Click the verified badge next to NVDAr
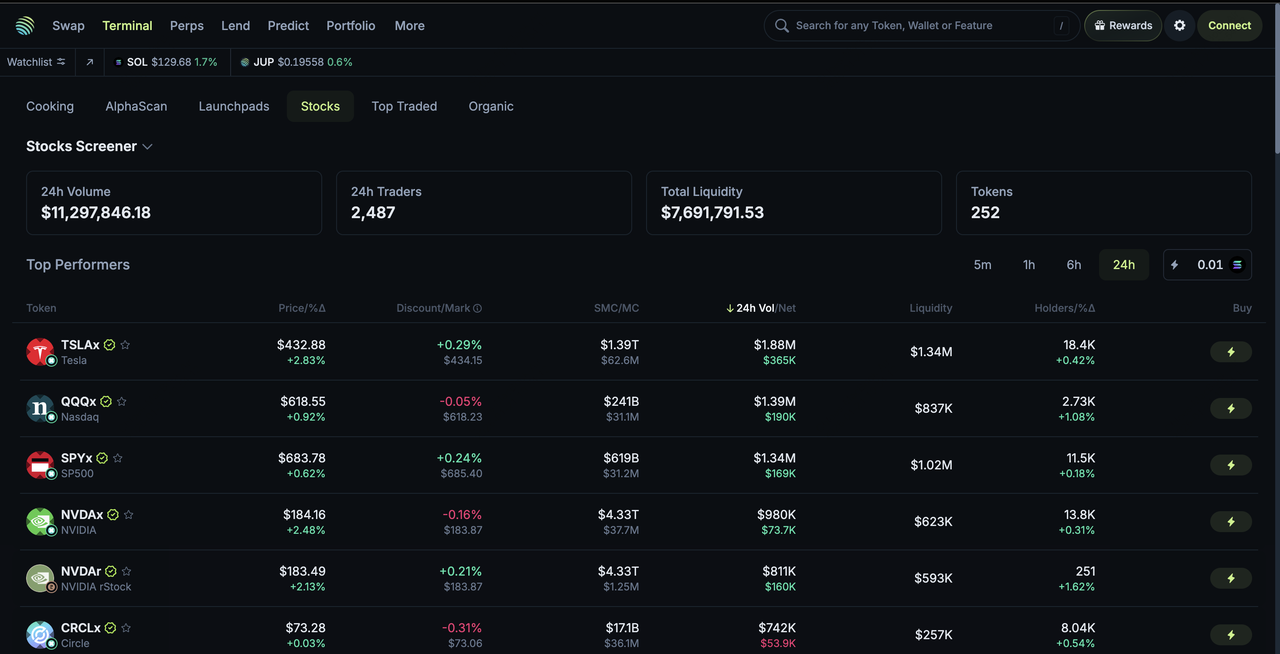This screenshot has height=654, width=1280. click(x=110, y=571)
